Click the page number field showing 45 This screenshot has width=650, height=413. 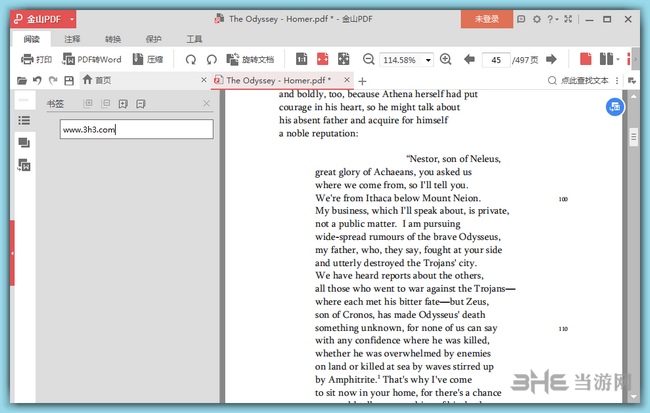click(496, 60)
